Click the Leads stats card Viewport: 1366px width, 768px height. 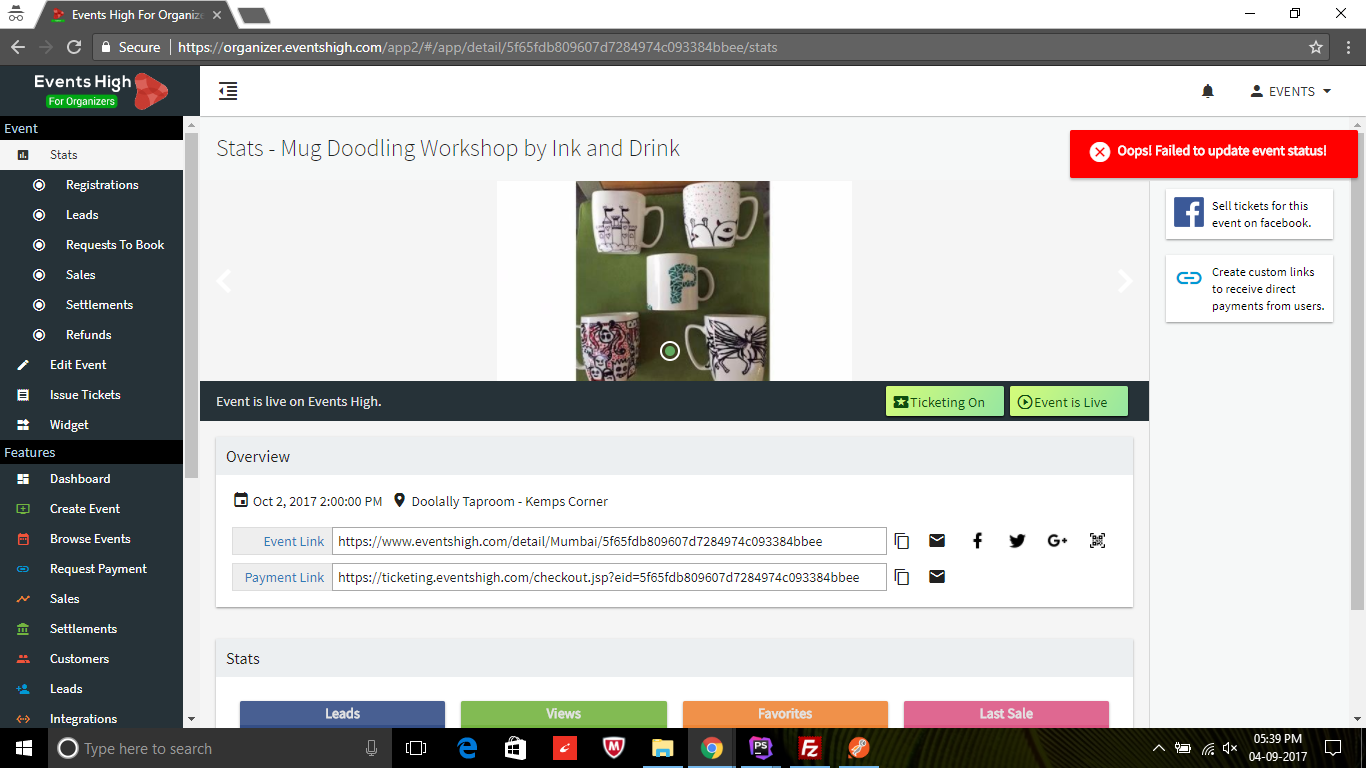(342, 714)
